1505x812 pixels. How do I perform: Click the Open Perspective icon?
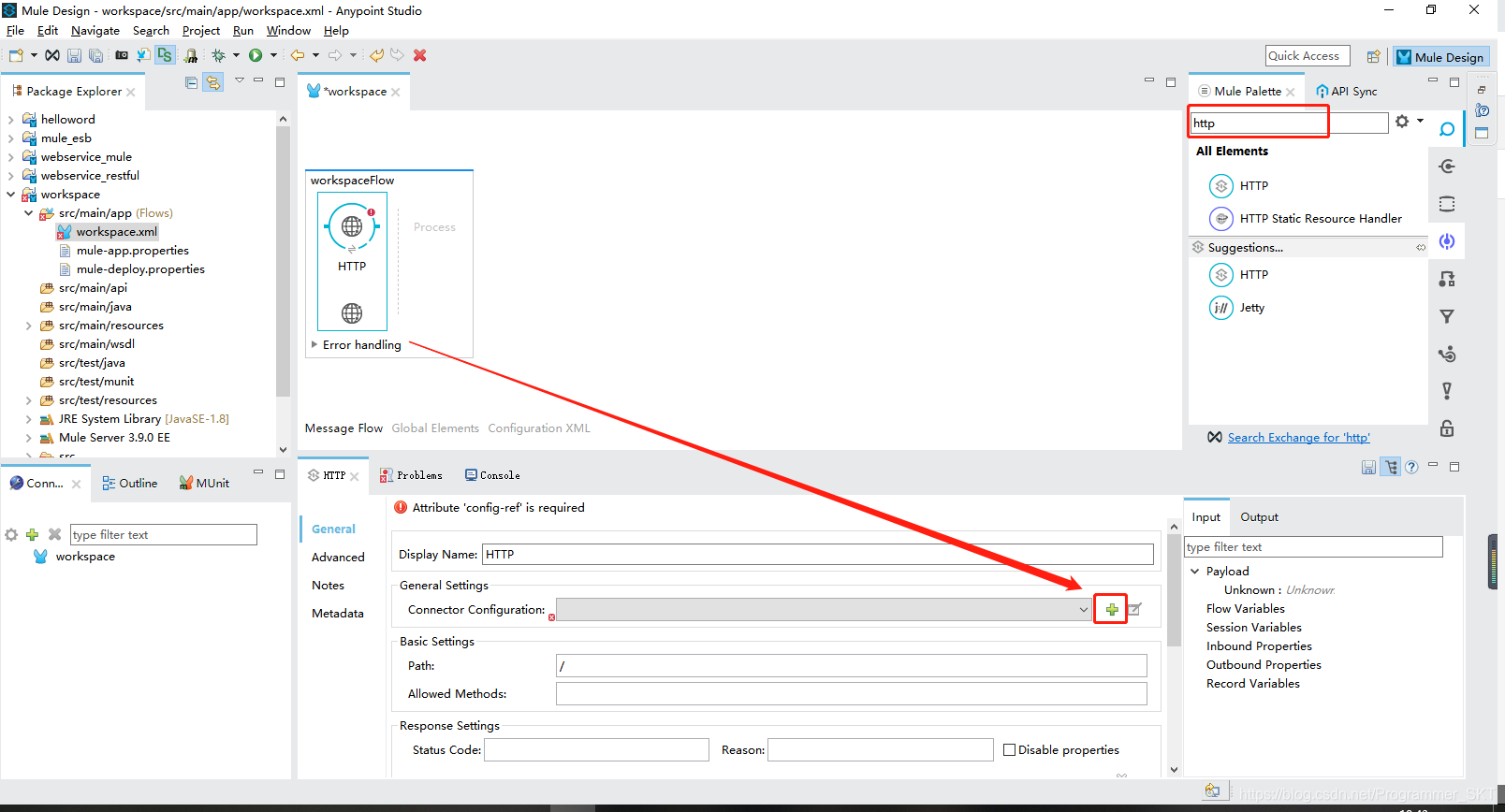[1373, 57]
